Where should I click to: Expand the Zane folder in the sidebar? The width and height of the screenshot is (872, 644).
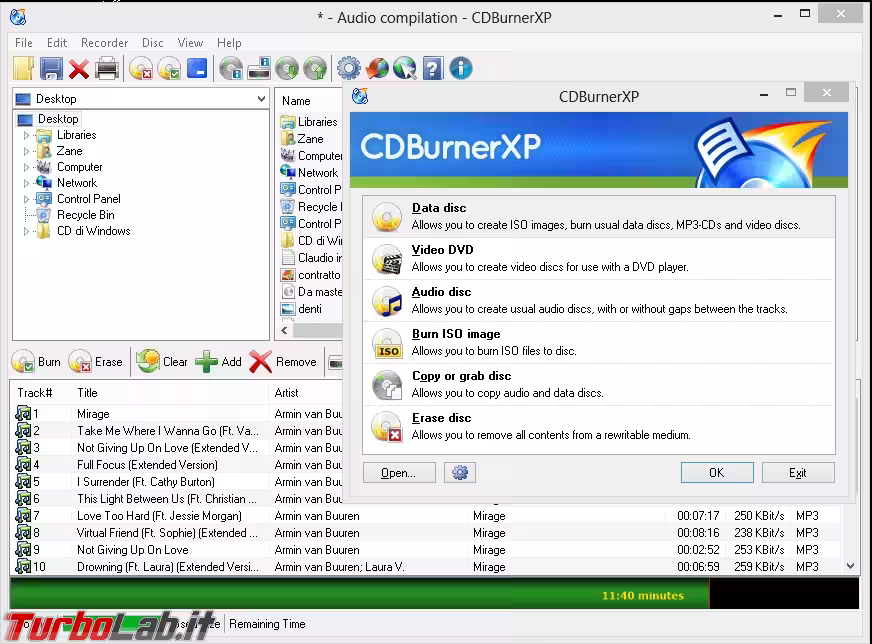tap(24, 150)
